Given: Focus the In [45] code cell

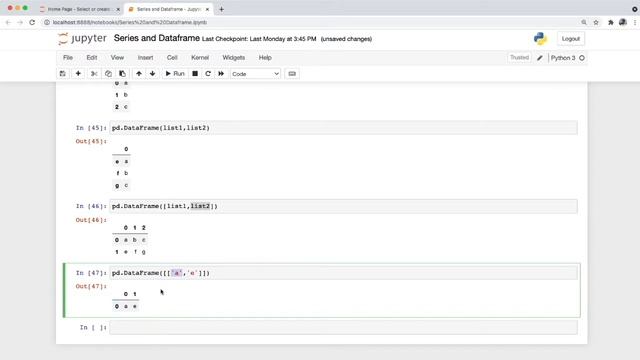Looking at the screenshot, I should click(343, 128).
